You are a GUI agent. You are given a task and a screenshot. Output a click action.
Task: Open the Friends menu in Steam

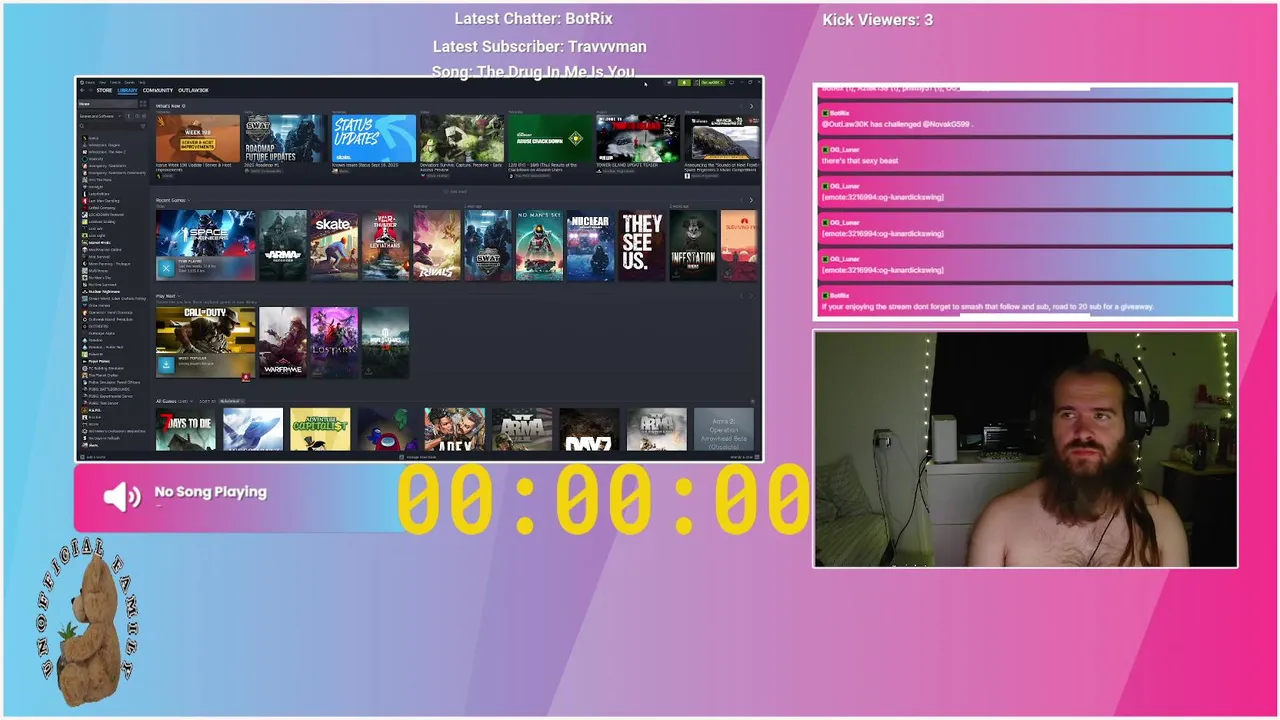[x=115, y=82]
